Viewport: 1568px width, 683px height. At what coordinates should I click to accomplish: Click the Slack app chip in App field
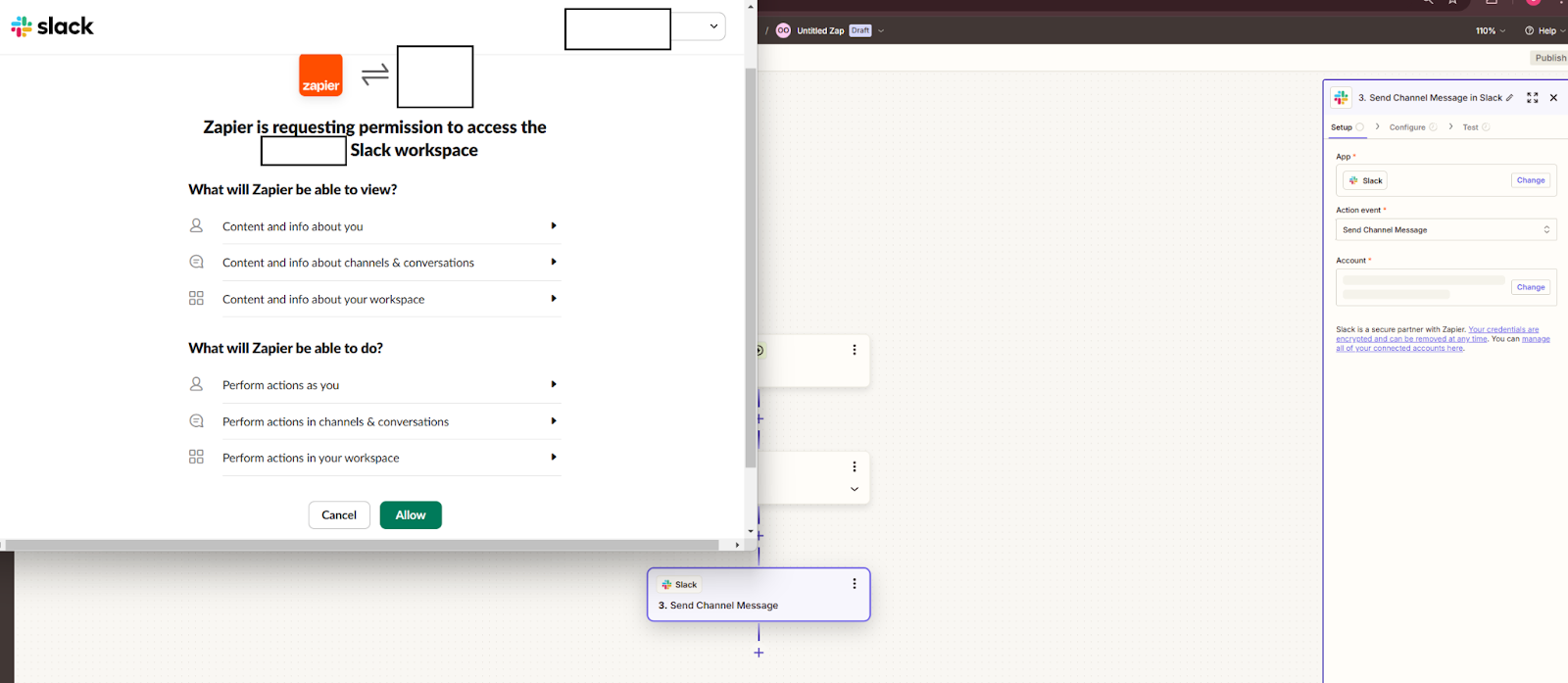(1365, 180)
